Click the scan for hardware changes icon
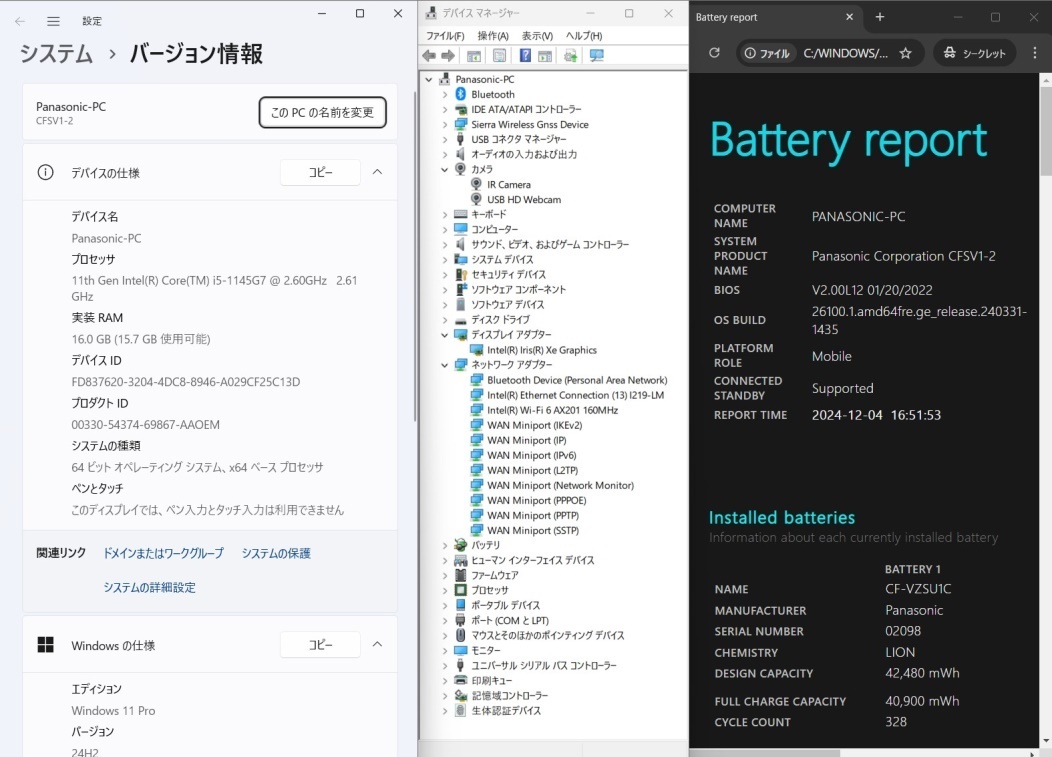Image resolution: width=1052 pixels, height=757 pixels. click(x=597, y=56)
